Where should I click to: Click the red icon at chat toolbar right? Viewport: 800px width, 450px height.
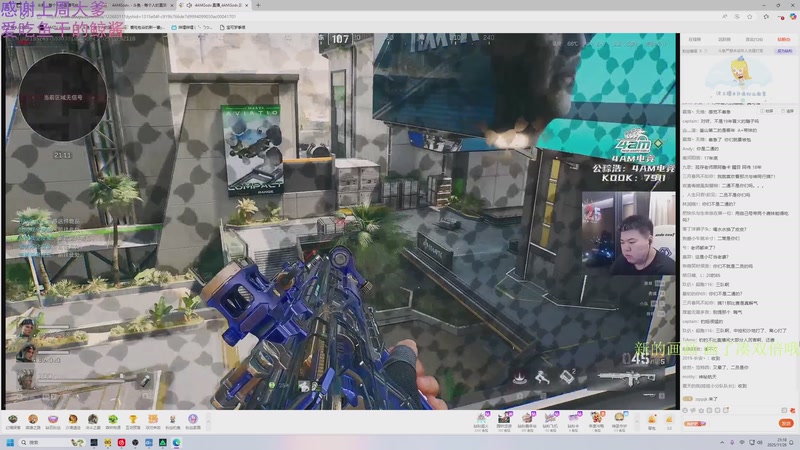pyautogui.click(x=792, y=410)
